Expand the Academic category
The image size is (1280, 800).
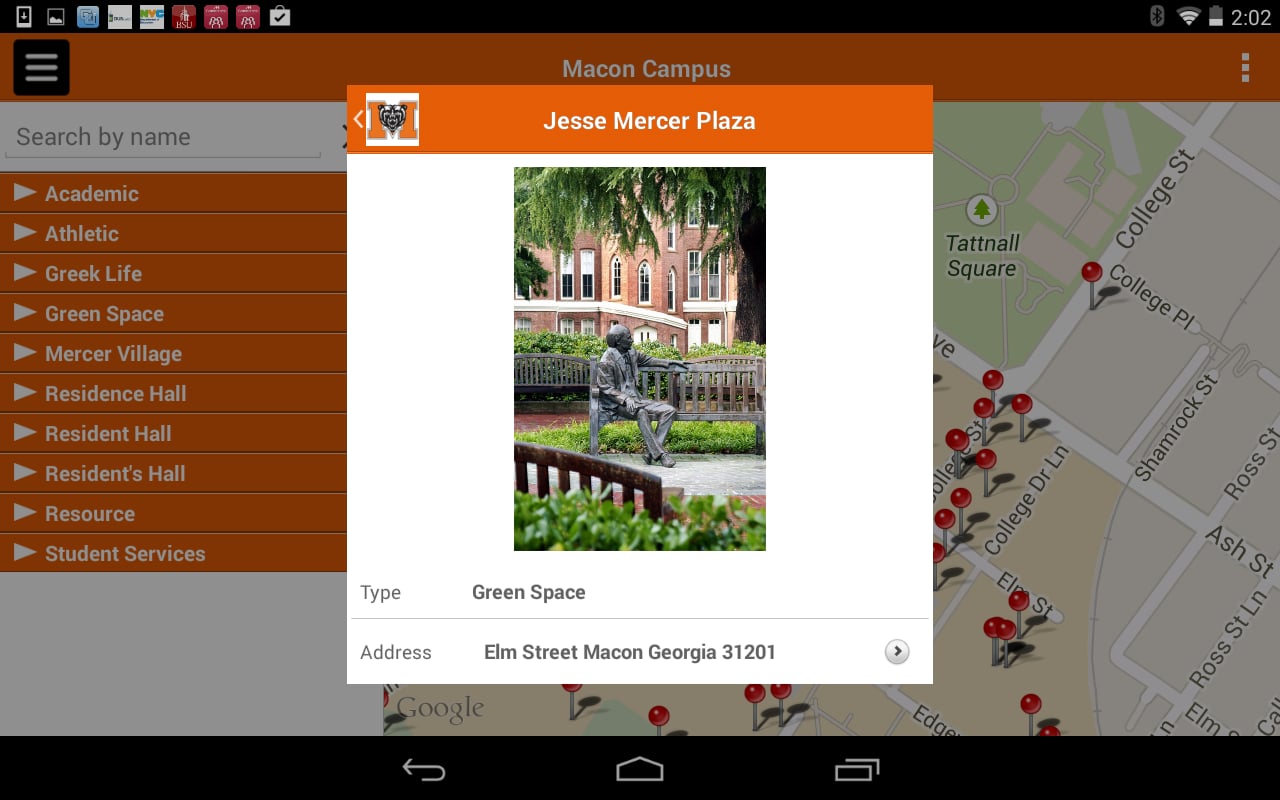(173, 193)
